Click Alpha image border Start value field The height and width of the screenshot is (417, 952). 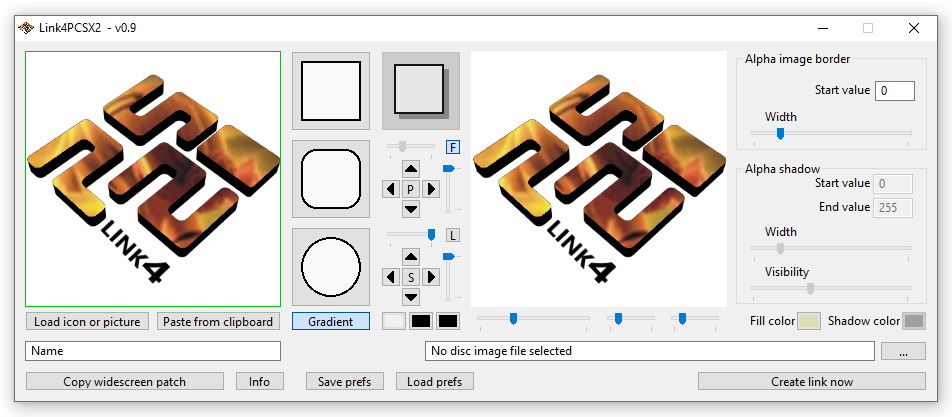tap(895, 90)
